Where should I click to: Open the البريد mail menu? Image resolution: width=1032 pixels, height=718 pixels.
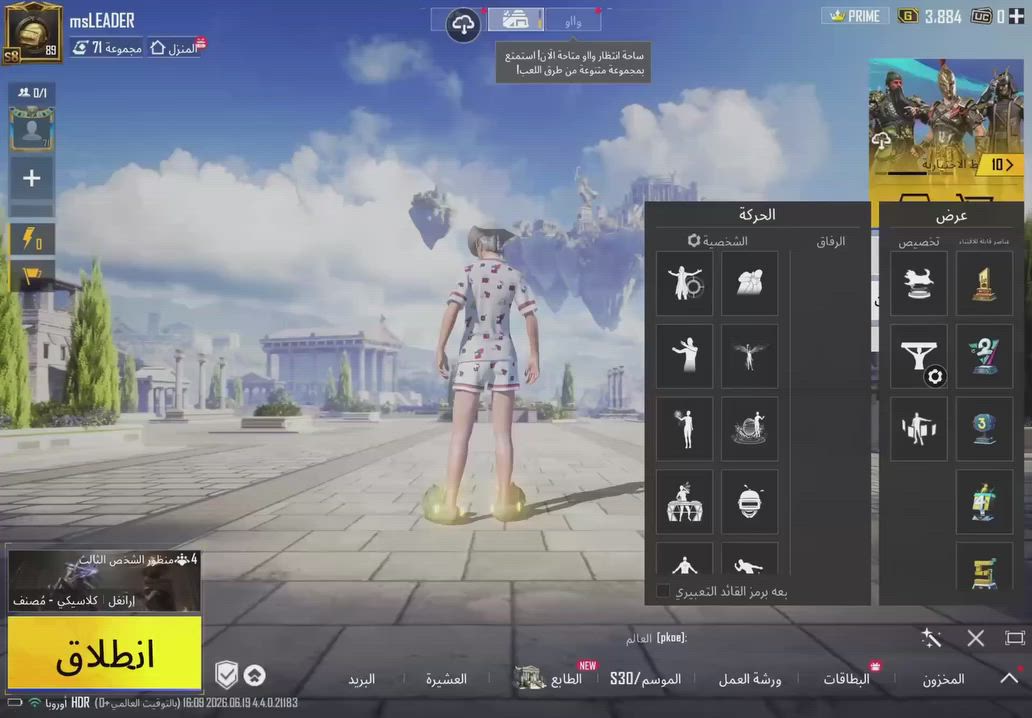(361, 679)
